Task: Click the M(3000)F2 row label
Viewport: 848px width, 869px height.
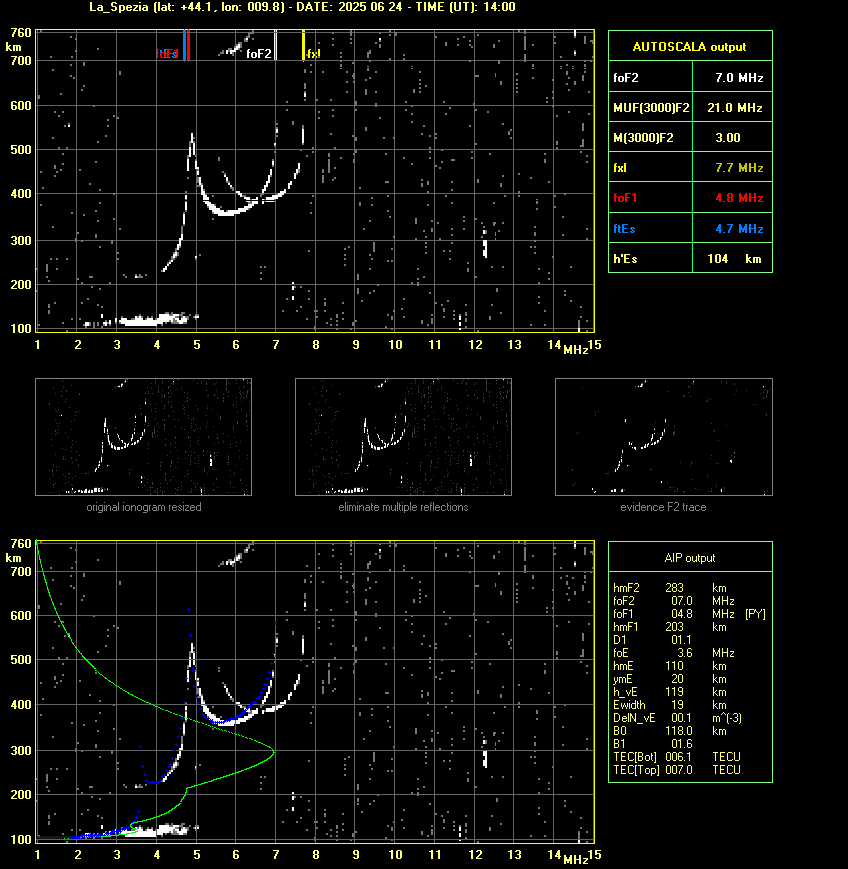Action: coord(643,137)
